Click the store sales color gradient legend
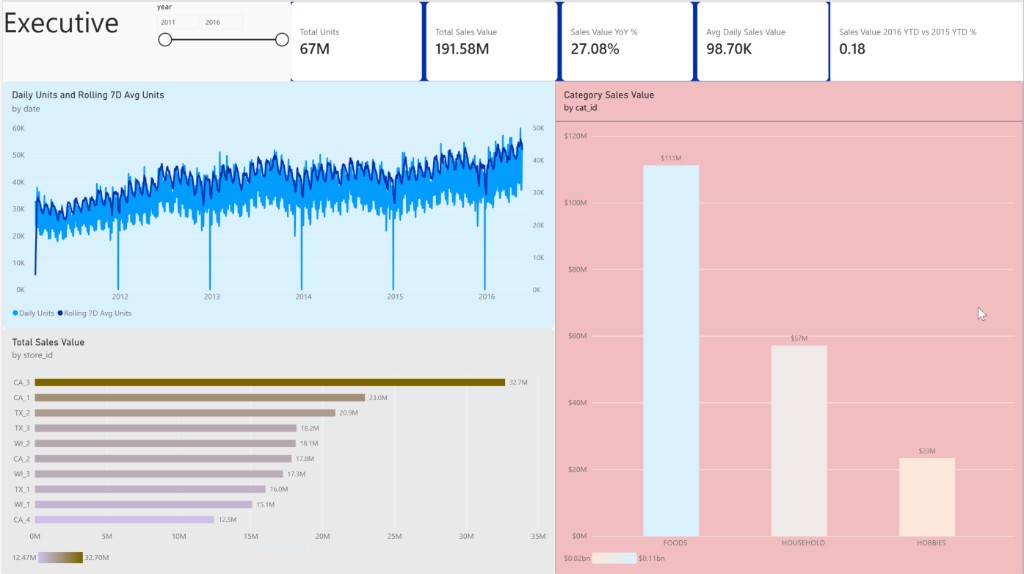The image size is (1024, 574). pyautogui.click(x=60, y=558)
